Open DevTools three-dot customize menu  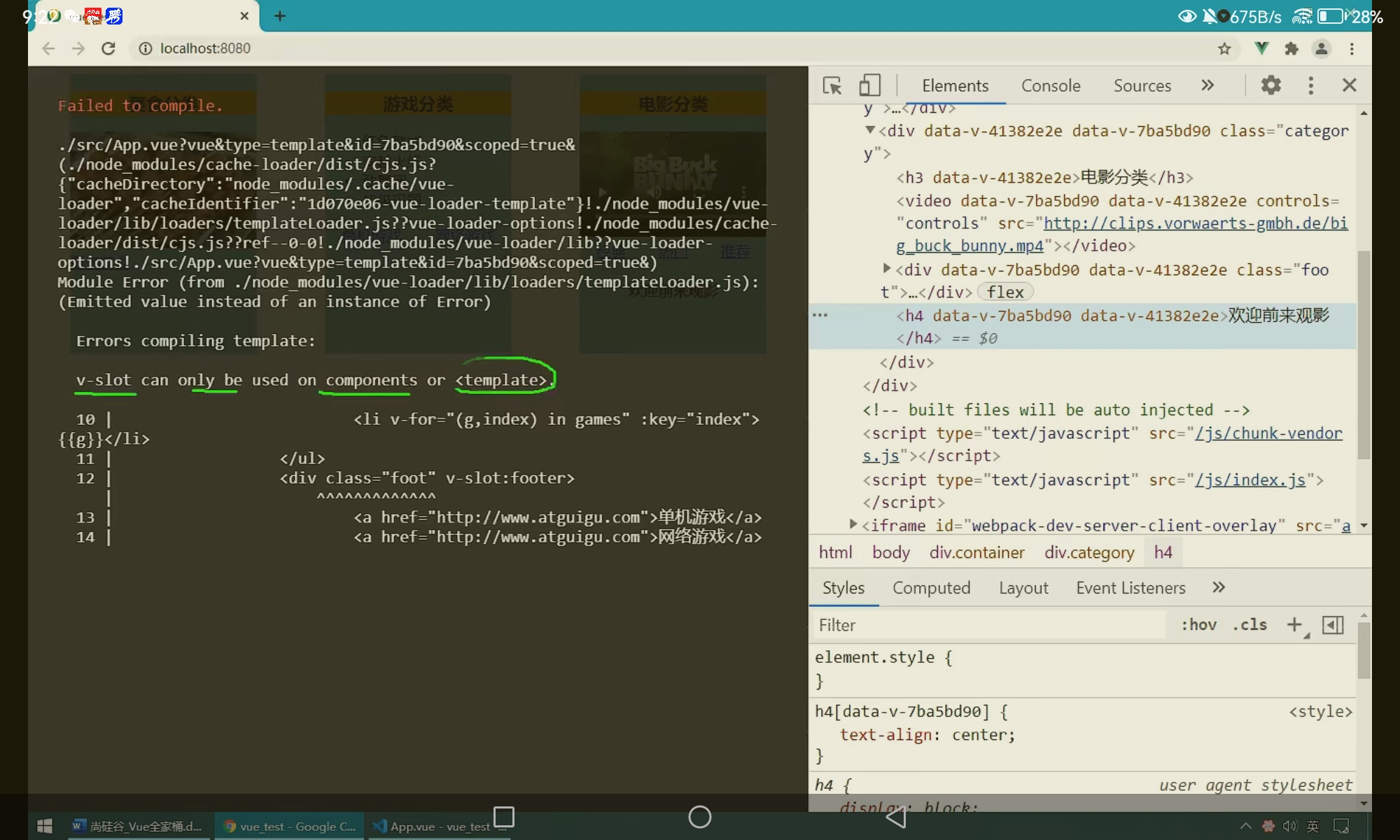[1310, 85]
